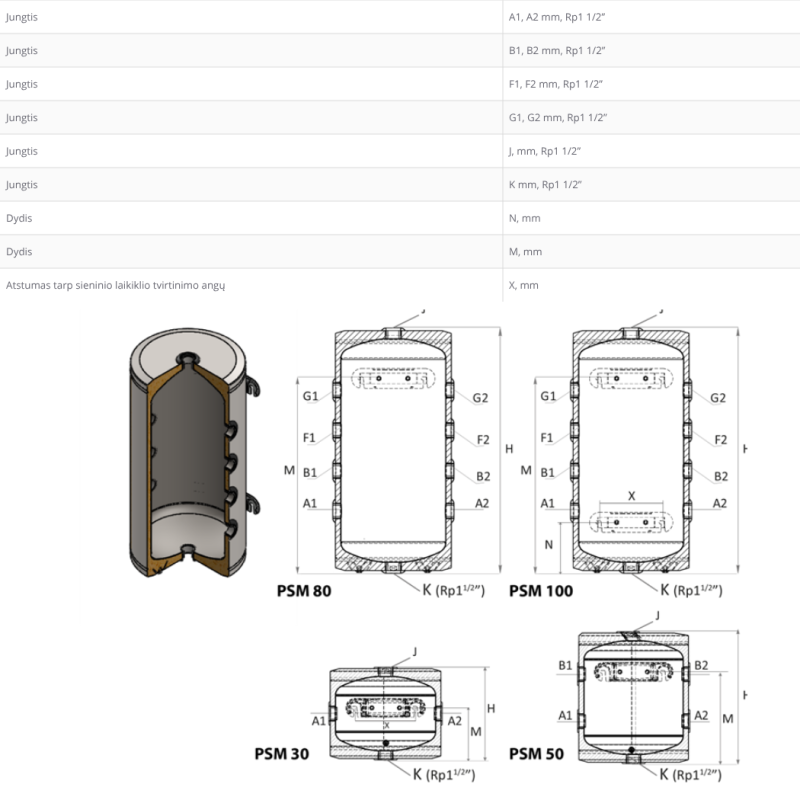Click the G2 label in PSM 80 drawing
800x800 pixels.
[x=480, y=398]
